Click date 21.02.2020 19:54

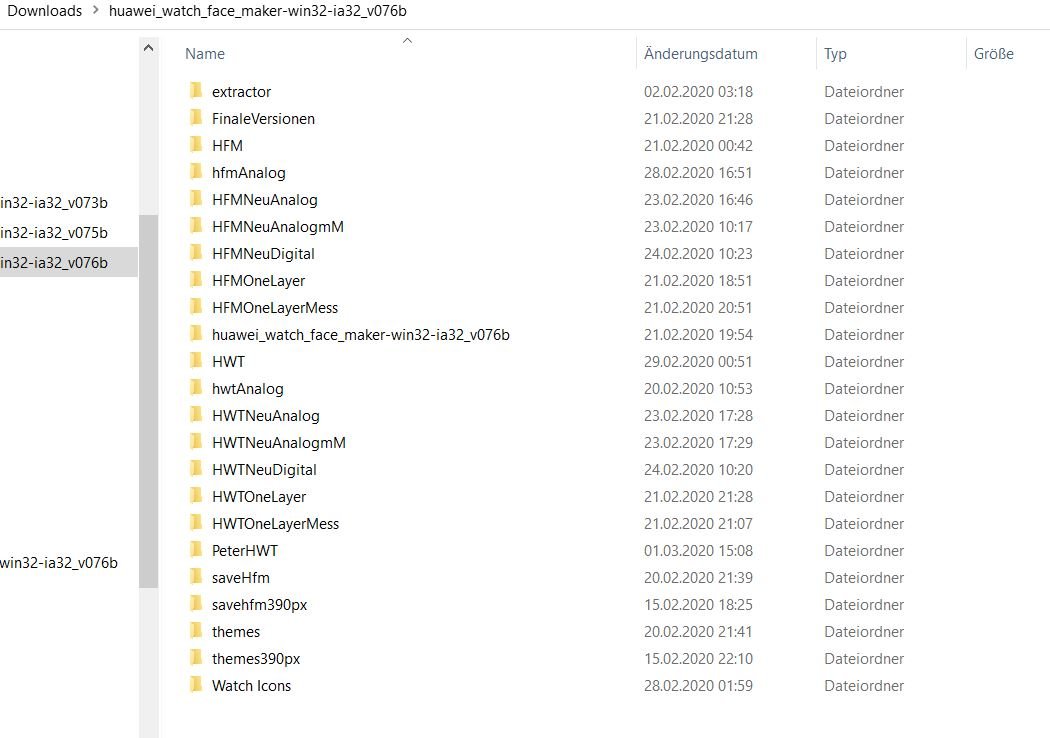[x=698, y=335]
